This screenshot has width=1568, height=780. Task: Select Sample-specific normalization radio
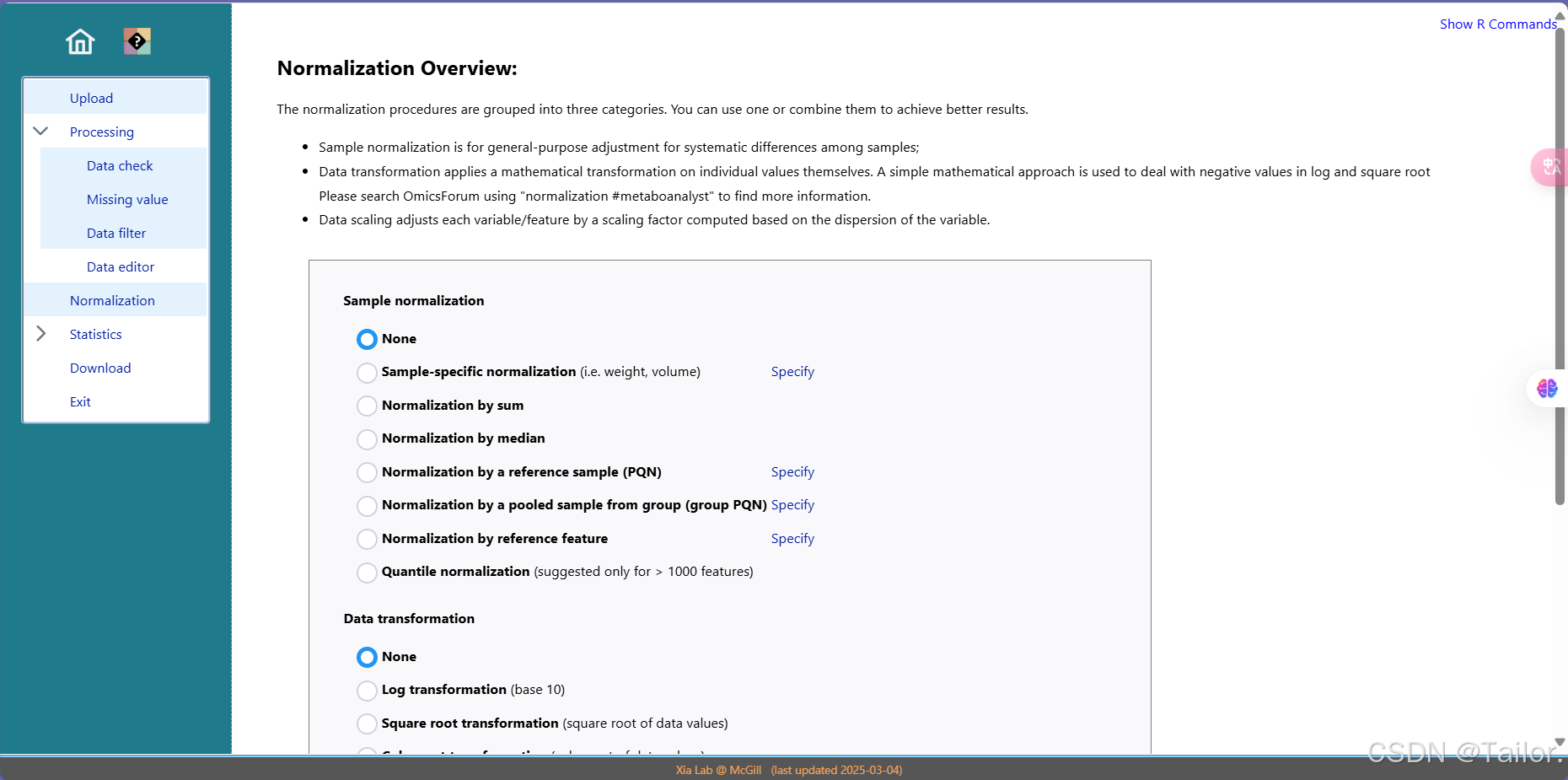click(367, 373)
